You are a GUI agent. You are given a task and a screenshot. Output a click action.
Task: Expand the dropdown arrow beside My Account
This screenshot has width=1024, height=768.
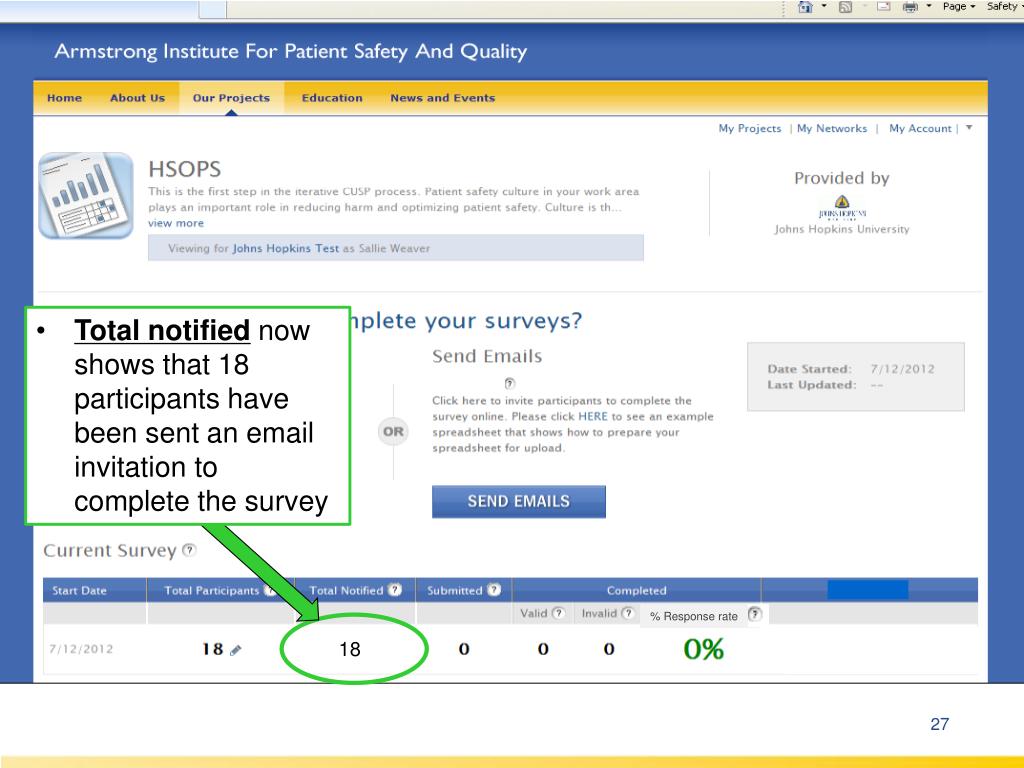(969, 128)
